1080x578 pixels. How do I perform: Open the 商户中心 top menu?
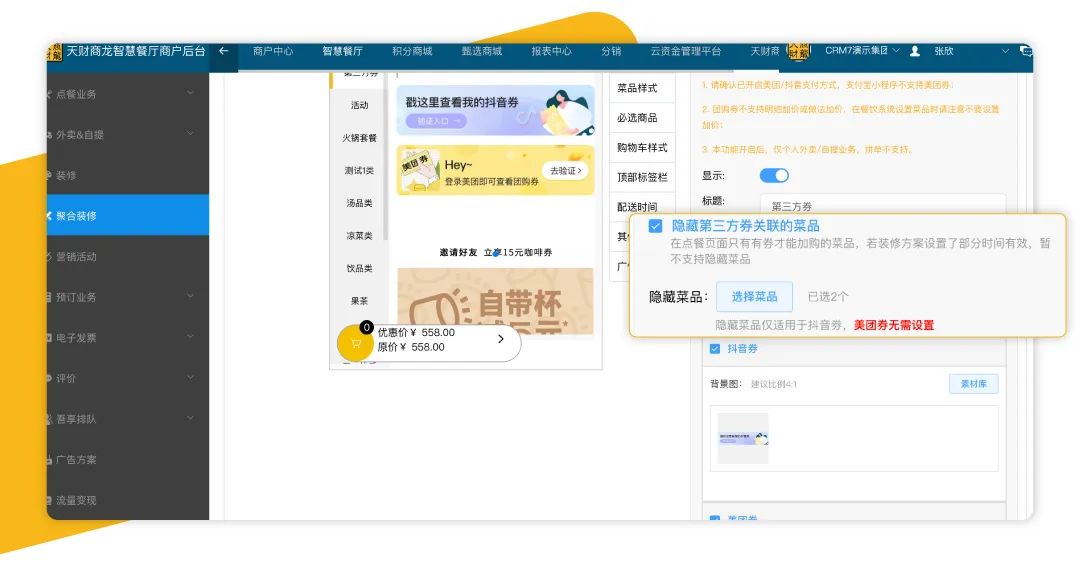(x=273, y=51)
